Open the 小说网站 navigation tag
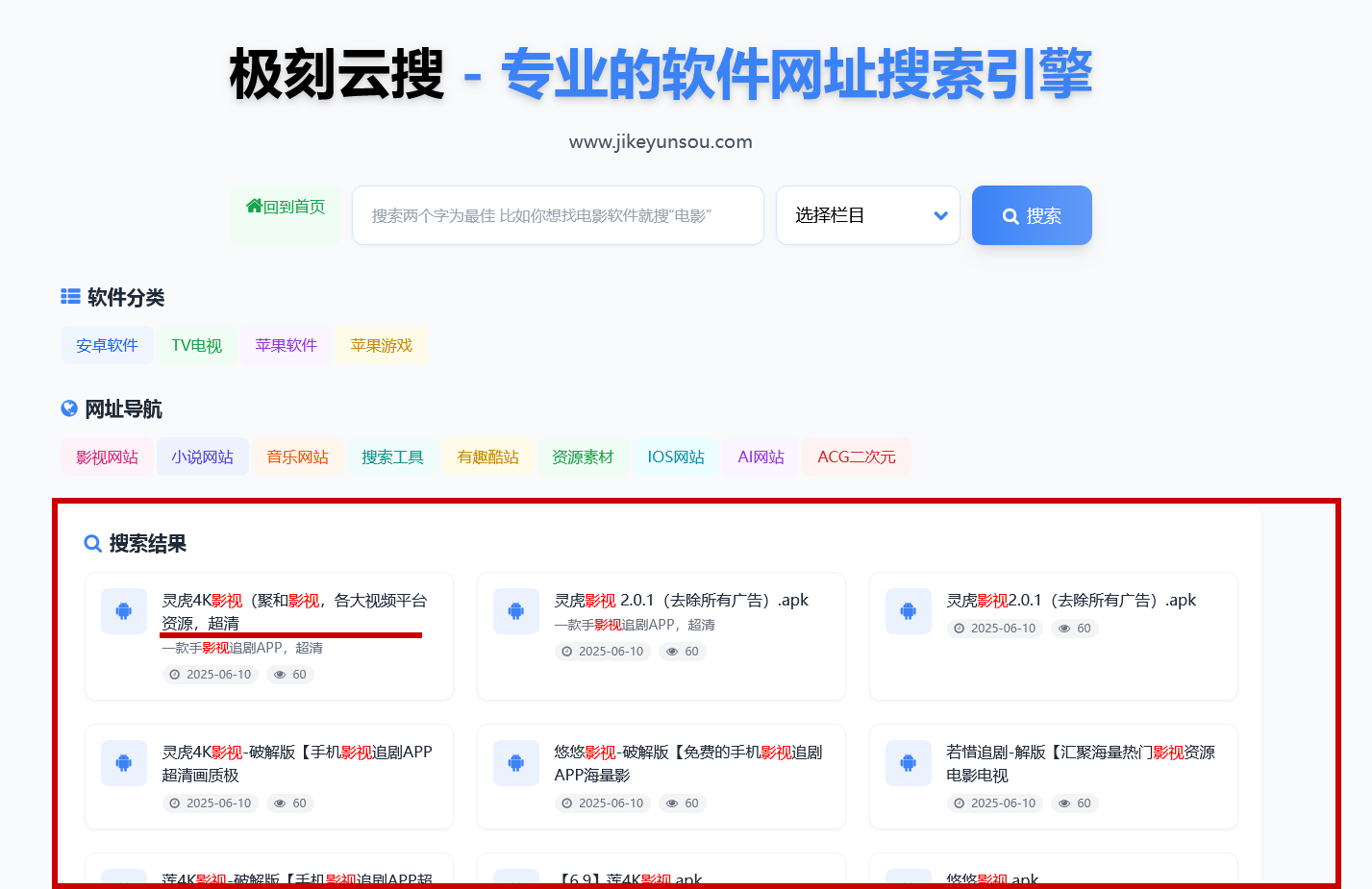This screenshot has width=1372, height=889. [203, 457]
